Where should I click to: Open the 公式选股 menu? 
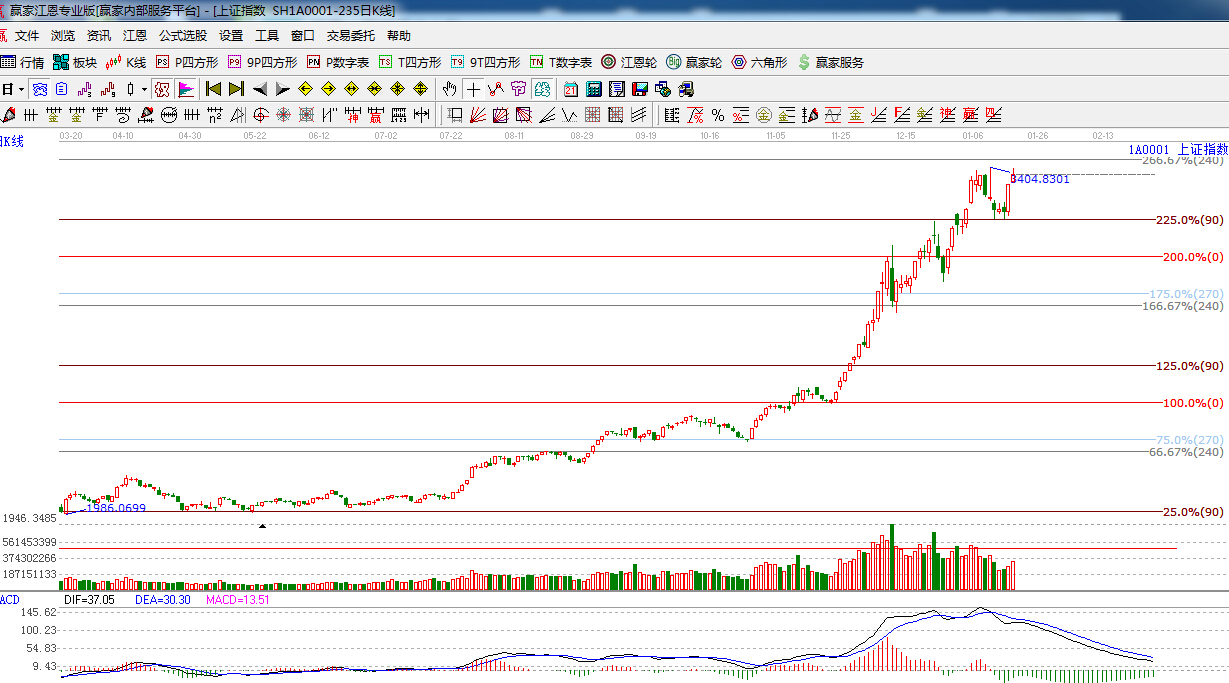pyautogui.click(x=183, y=36)
